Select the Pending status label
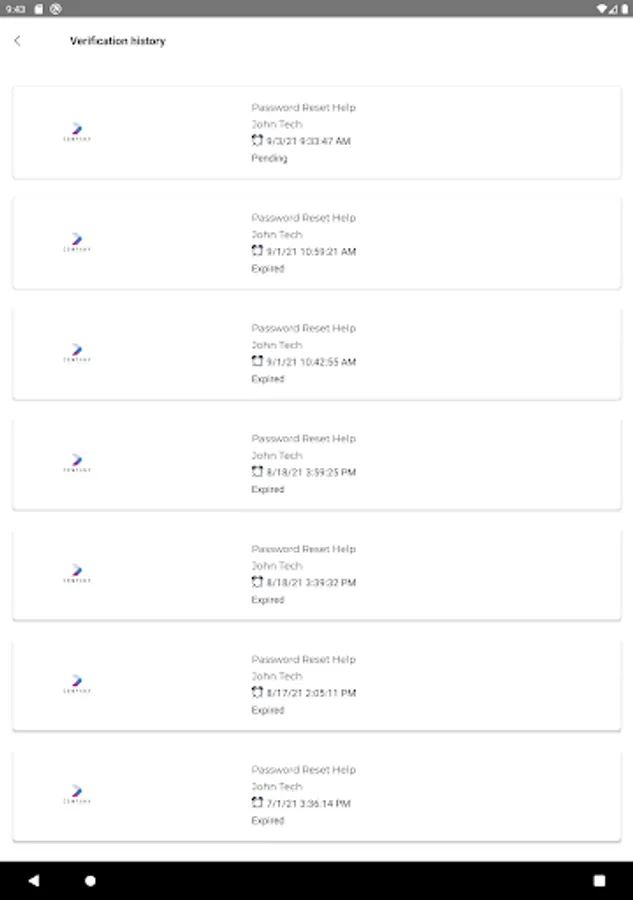This screenshot has width=633, height=900. (269, 158)
